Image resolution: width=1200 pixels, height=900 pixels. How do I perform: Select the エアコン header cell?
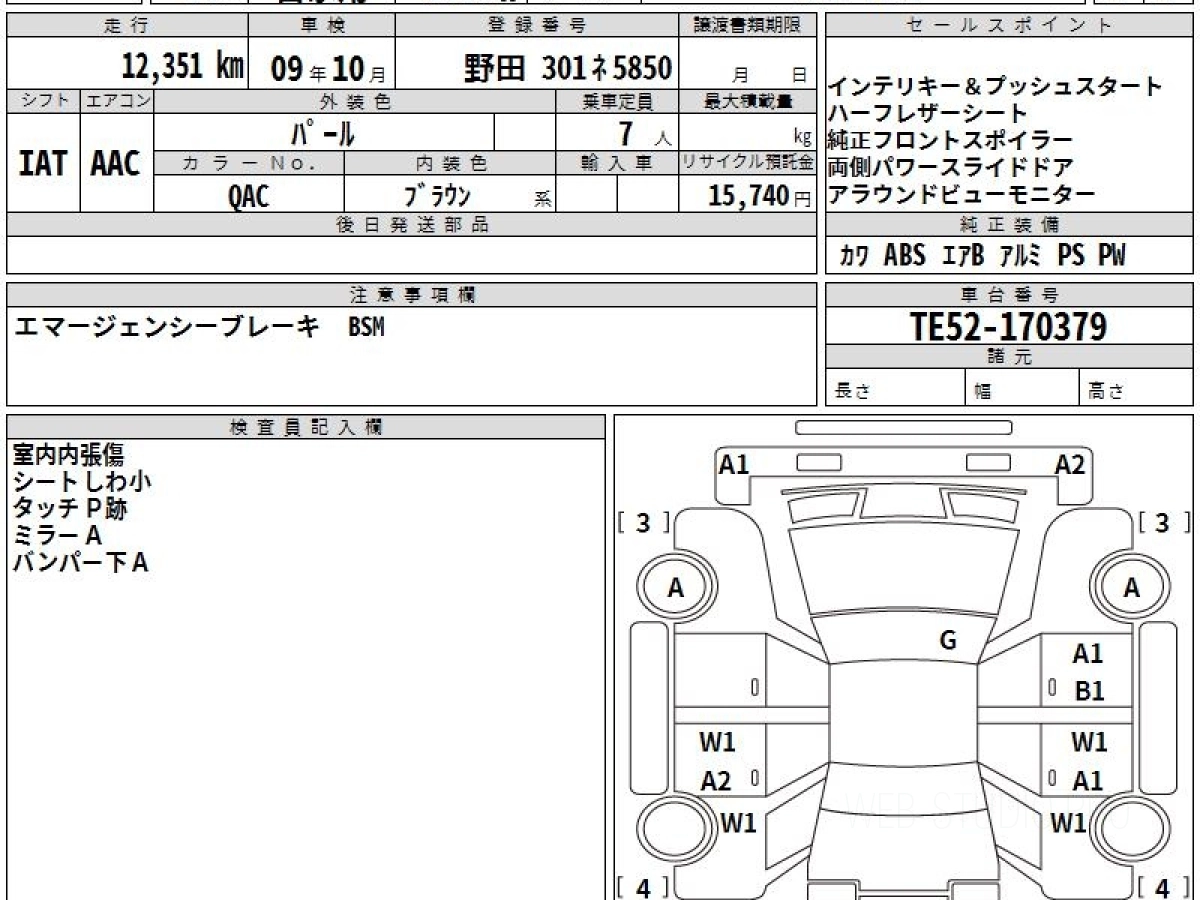coord(116,101)
